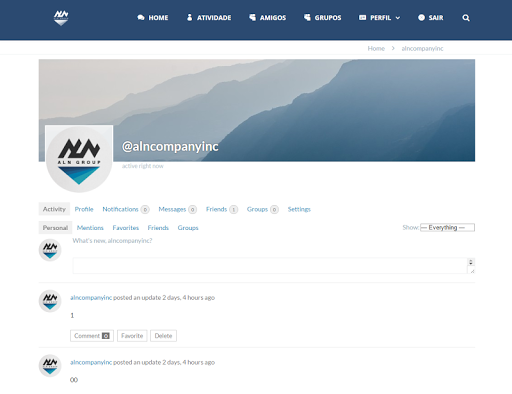Click the Sair logout icon
Viewport: 512px width, 394px height.
(421, 17)
